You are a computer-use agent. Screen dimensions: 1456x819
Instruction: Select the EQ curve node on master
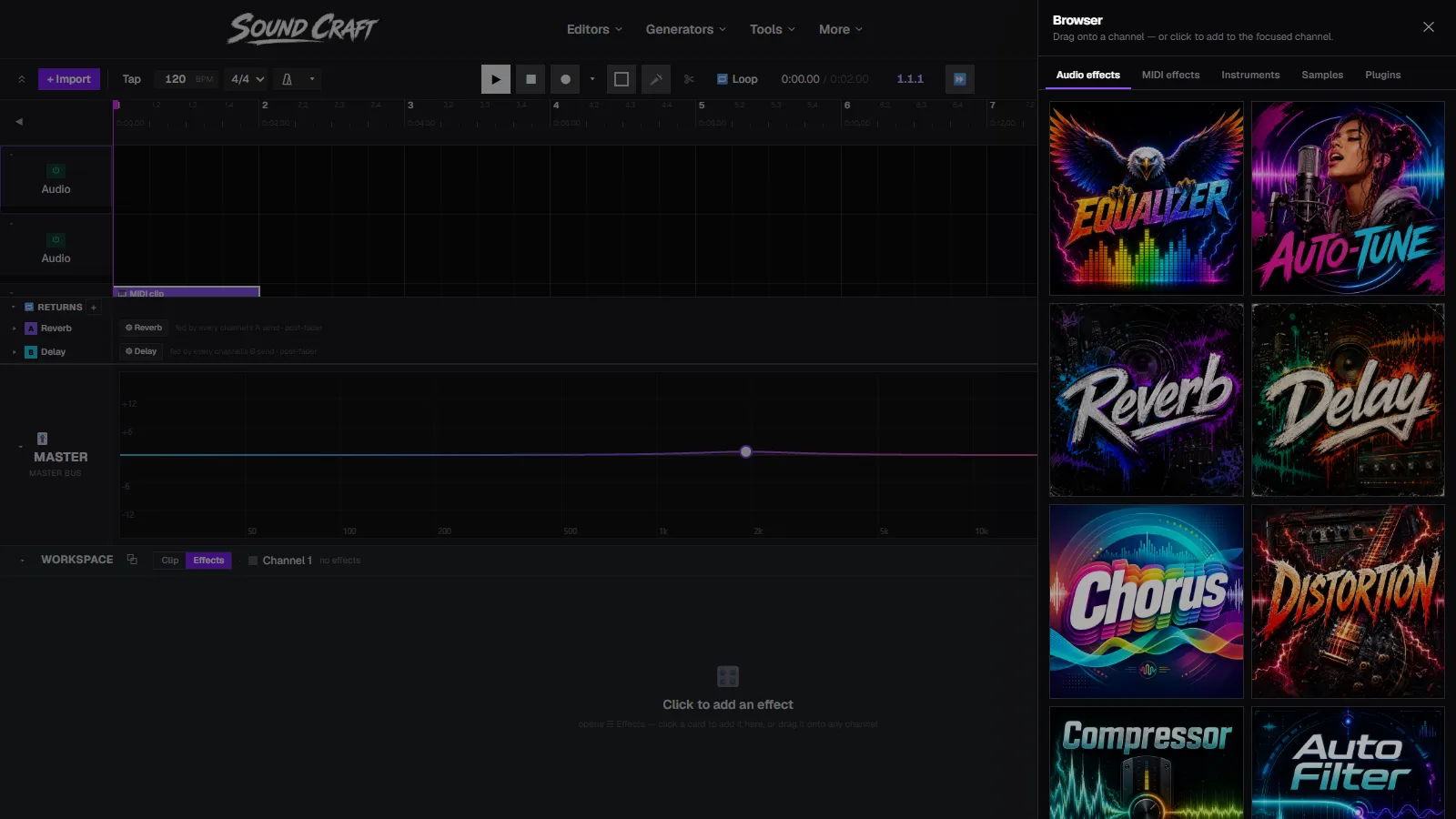coord(746,451)
